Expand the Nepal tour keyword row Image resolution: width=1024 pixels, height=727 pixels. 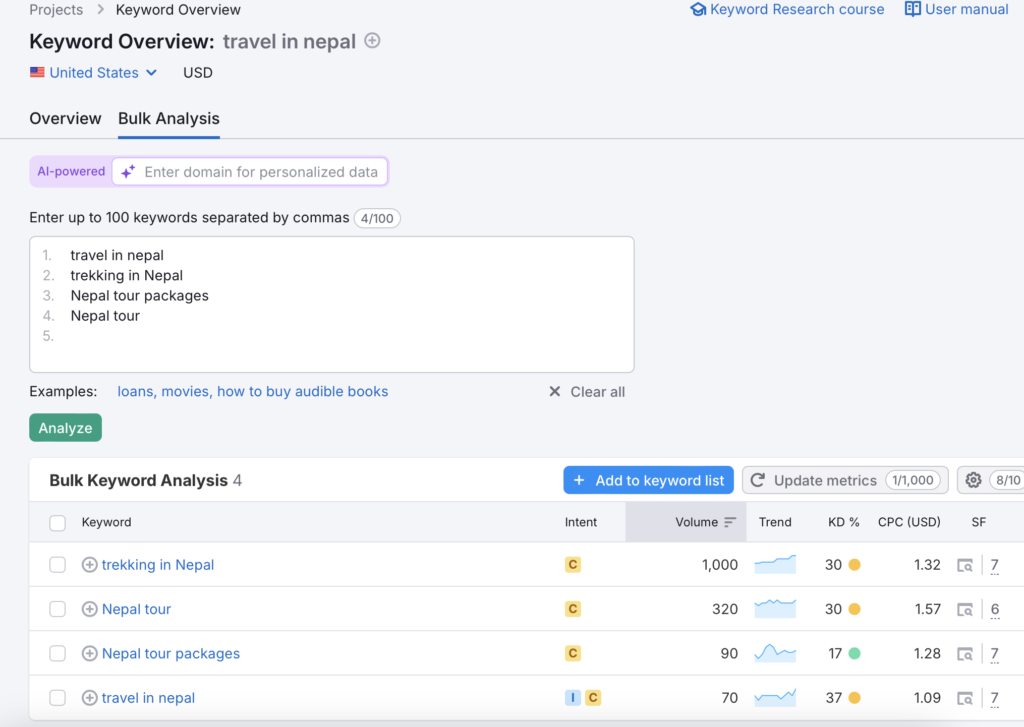click(x=89, y=609)
